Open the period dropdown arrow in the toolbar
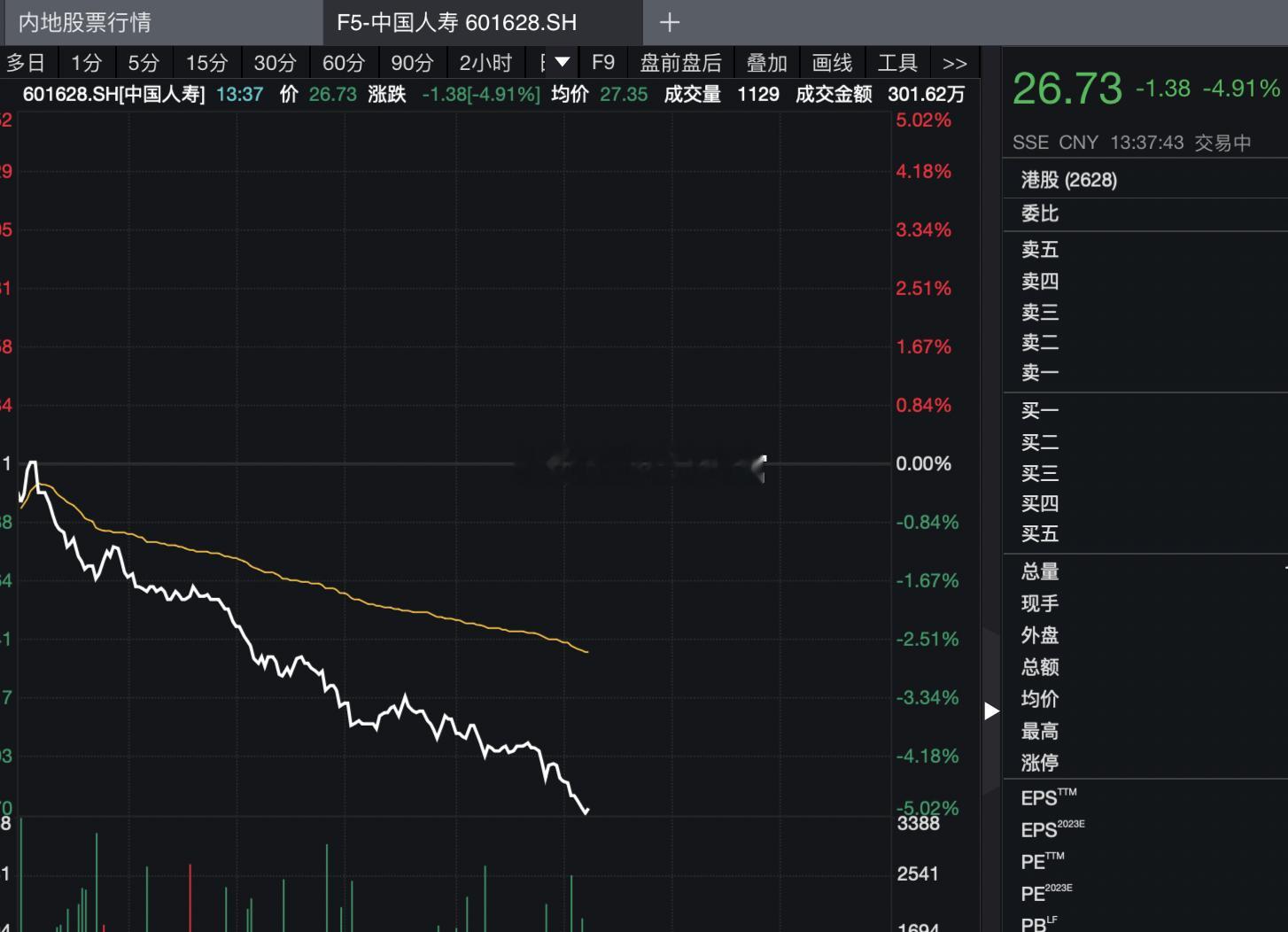The width and height of the screenshot is (1288, 932). [x=562, y=63]
